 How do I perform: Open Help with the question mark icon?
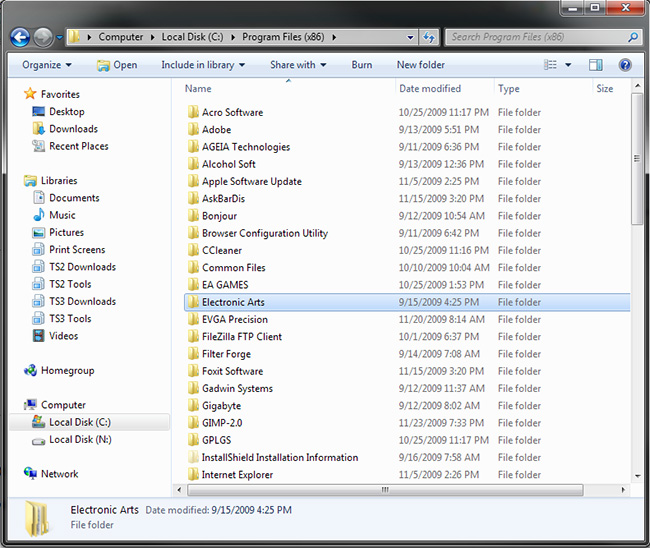(x=625, y=65)
